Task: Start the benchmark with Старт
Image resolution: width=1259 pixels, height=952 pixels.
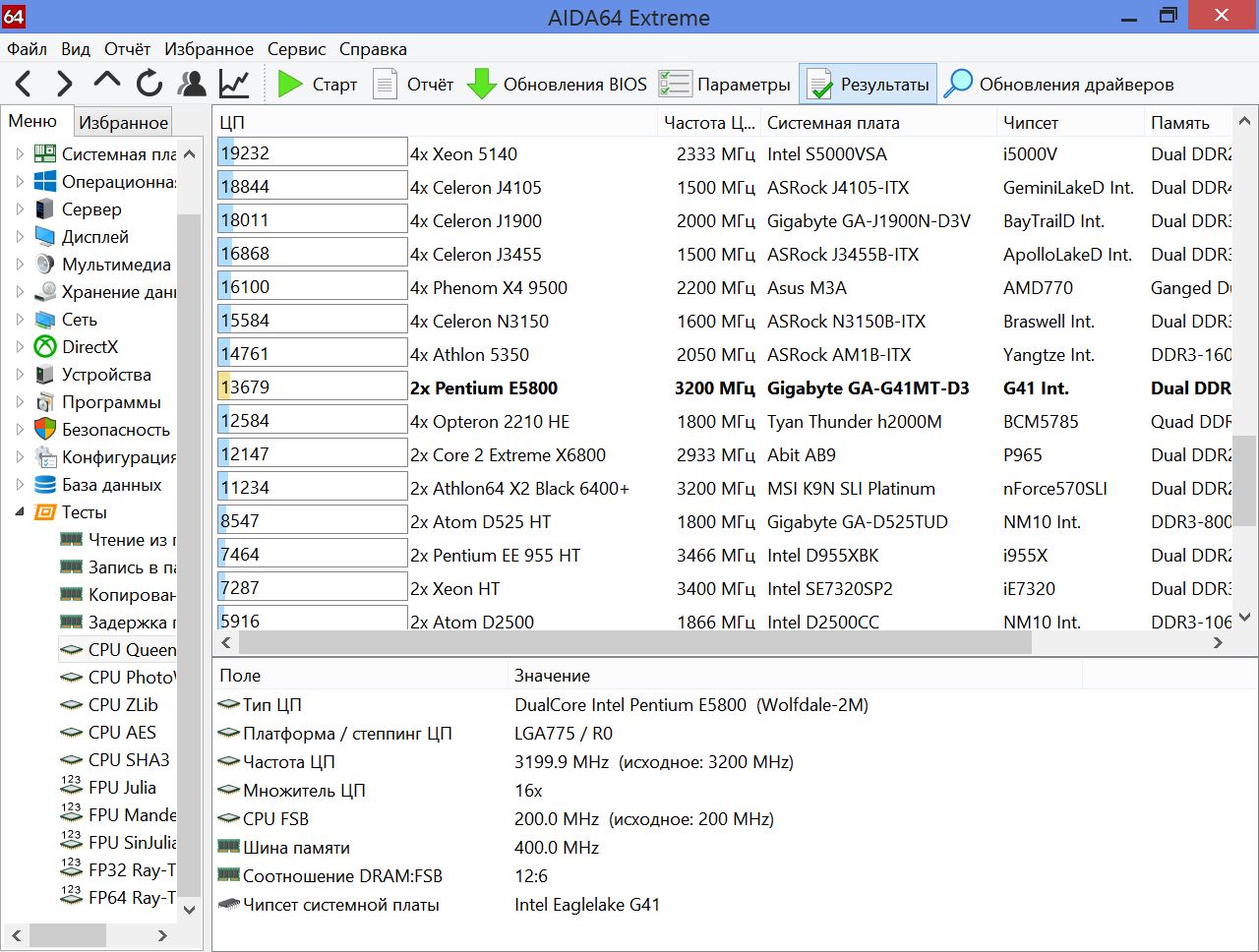Action: [x=318, y=85]
